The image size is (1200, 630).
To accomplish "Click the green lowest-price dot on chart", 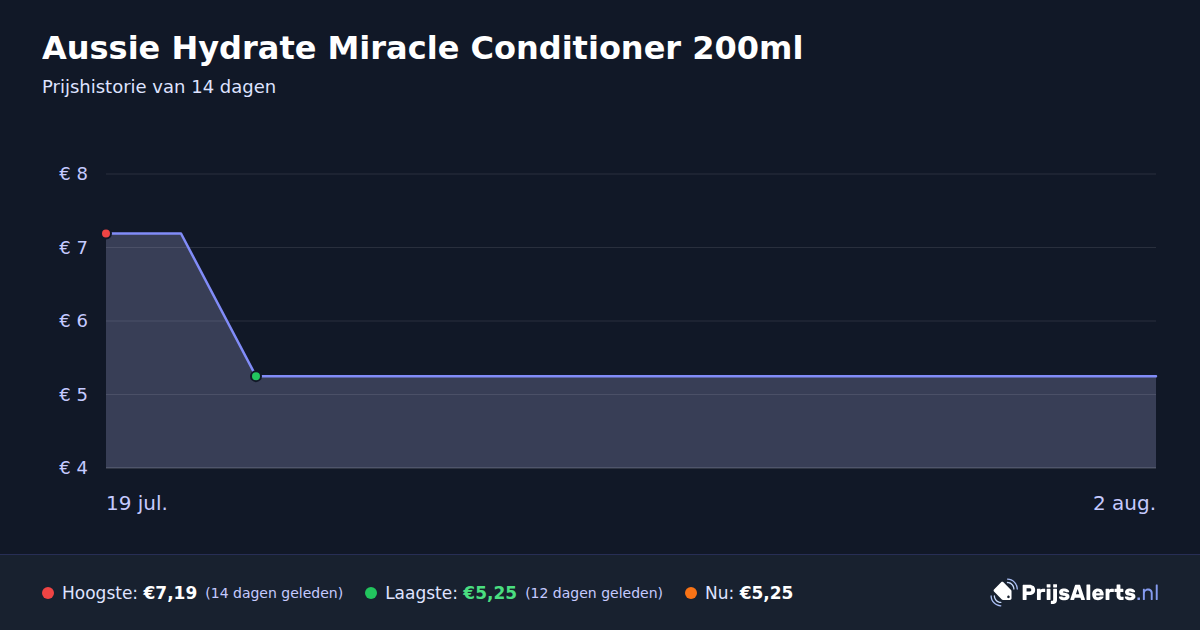I will coord(256,376).
